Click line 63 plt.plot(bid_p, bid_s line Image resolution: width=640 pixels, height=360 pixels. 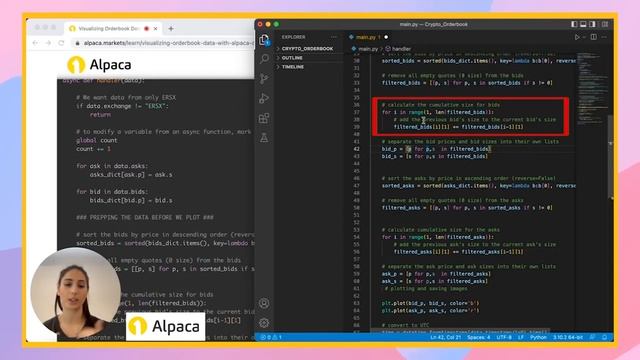pyautogui.click(x=430, y=303)
